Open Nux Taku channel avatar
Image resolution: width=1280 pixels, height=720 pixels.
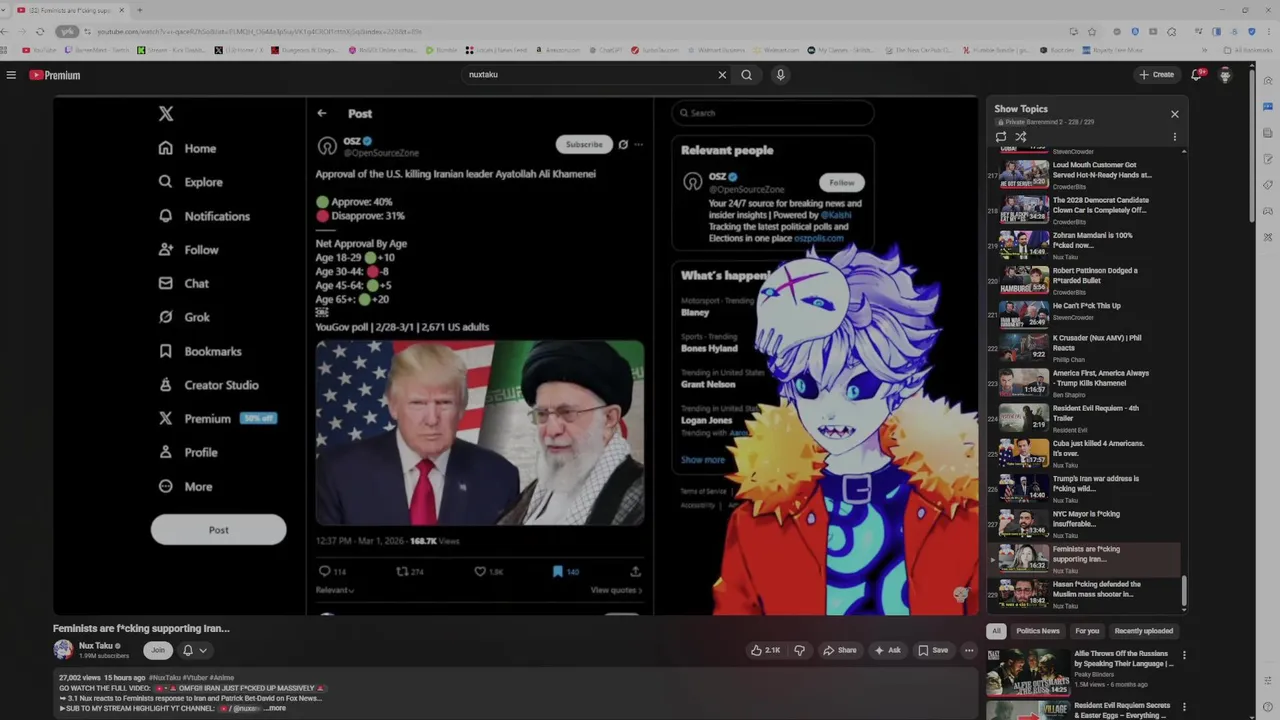[63, 650]
